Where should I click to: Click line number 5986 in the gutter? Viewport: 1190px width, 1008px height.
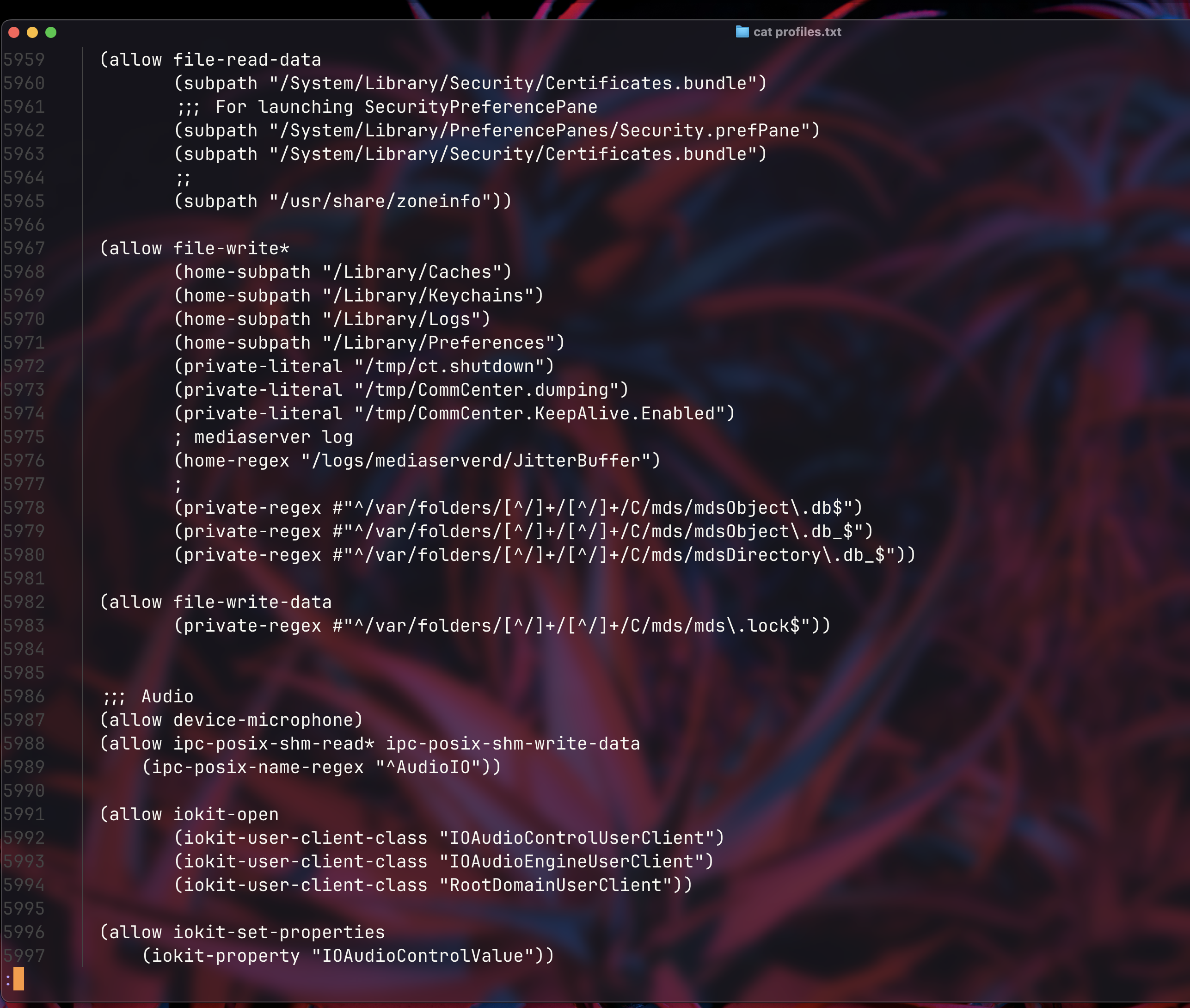coord(24,696)
